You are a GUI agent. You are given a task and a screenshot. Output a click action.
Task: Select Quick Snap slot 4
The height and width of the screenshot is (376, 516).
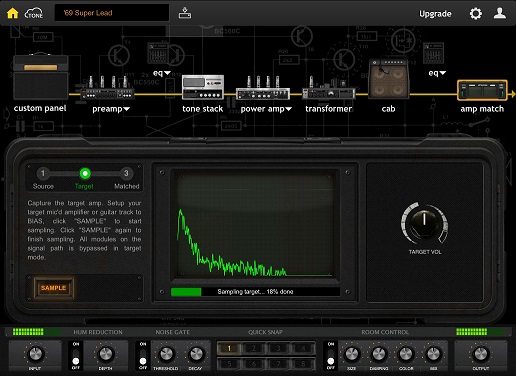[x=303, y=349]
